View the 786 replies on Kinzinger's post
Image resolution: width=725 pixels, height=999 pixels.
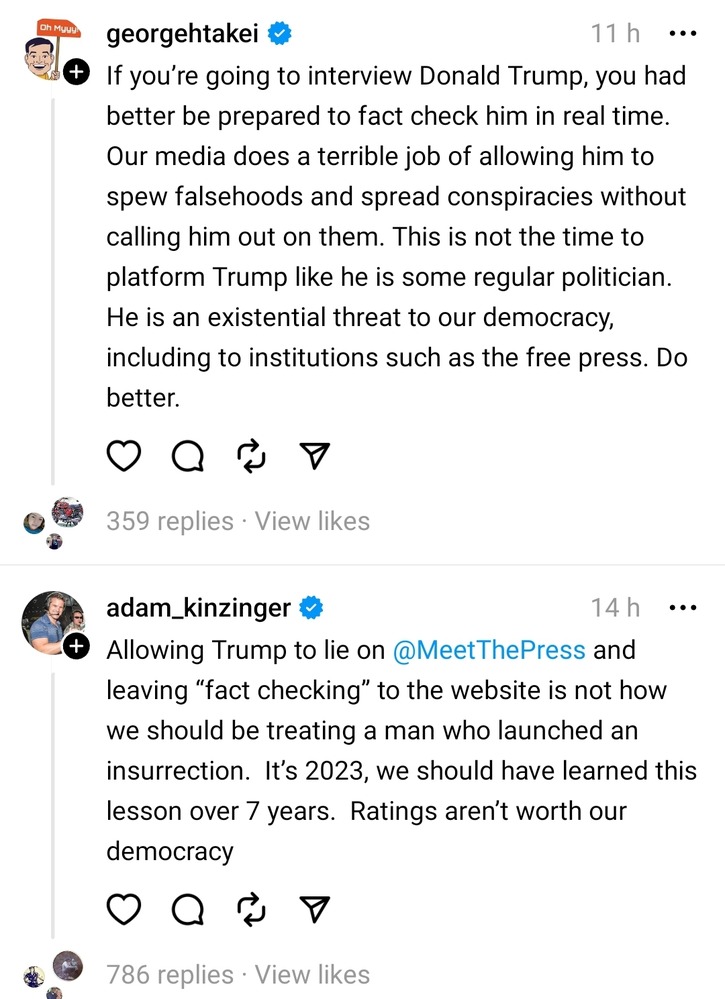(x=169, y=974)
